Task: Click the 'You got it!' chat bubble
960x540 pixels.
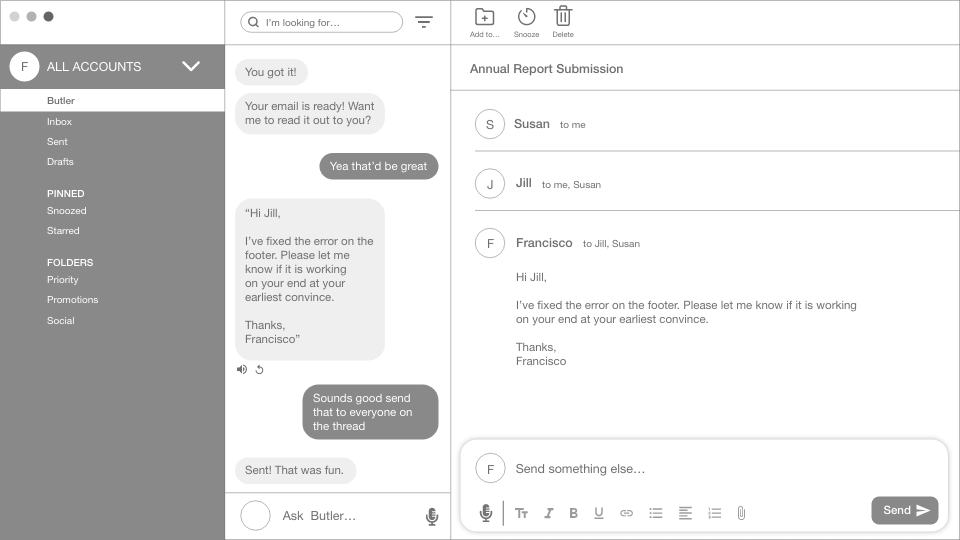Action: click(x=271, y=72)
